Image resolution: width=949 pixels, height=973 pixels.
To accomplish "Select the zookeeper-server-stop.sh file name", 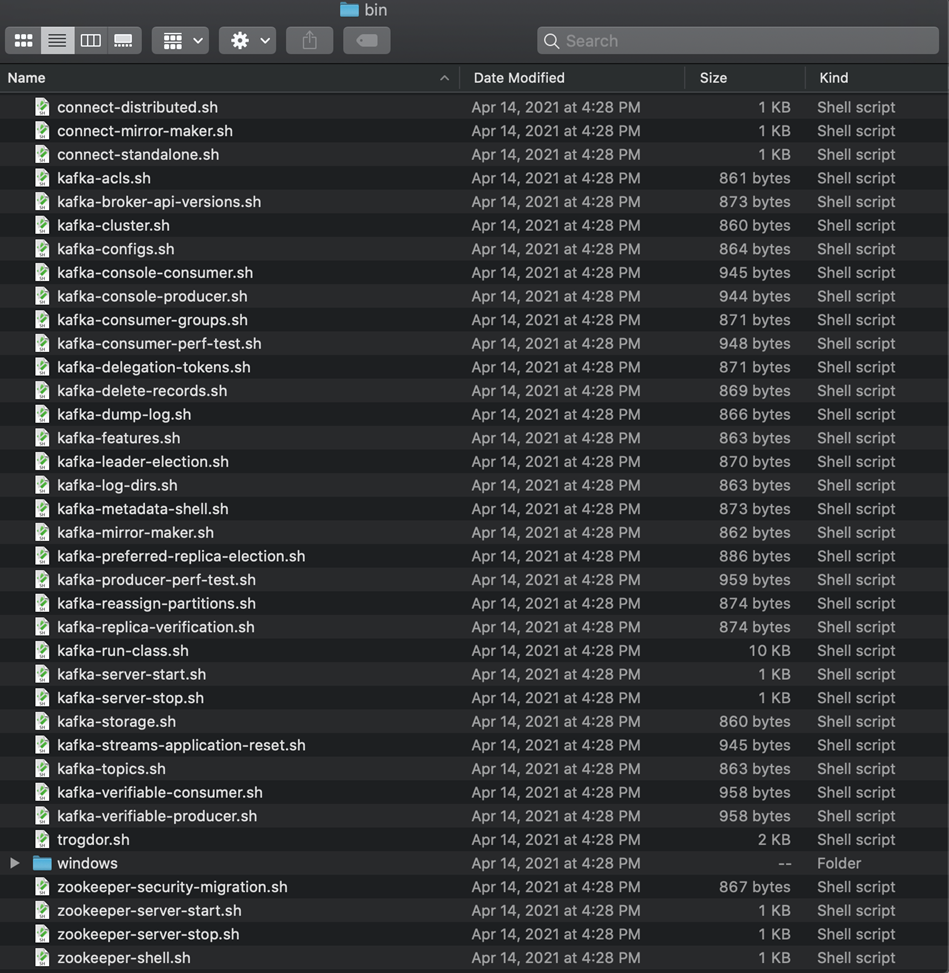I will [148, 934].
